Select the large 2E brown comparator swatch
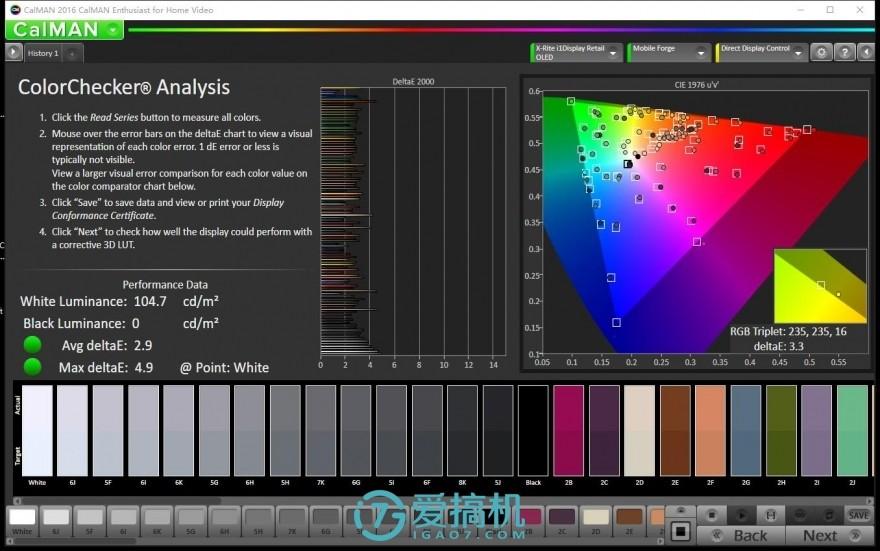 (675, 430)
